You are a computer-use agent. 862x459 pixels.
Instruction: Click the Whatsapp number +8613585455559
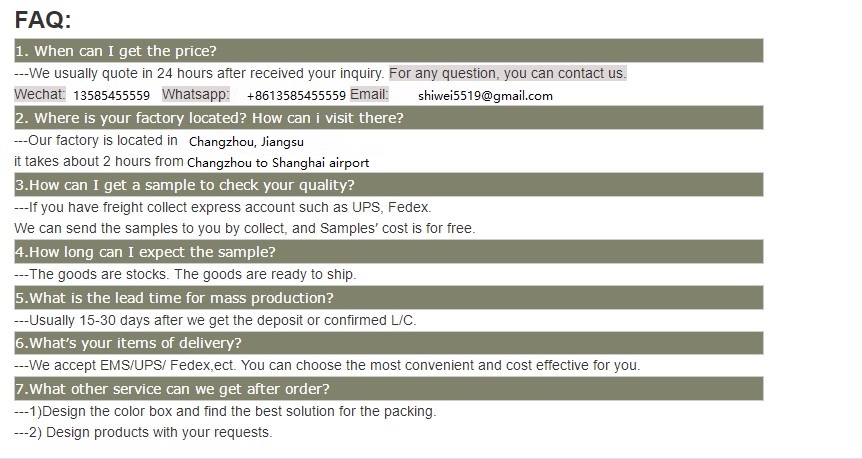[296, 96]
